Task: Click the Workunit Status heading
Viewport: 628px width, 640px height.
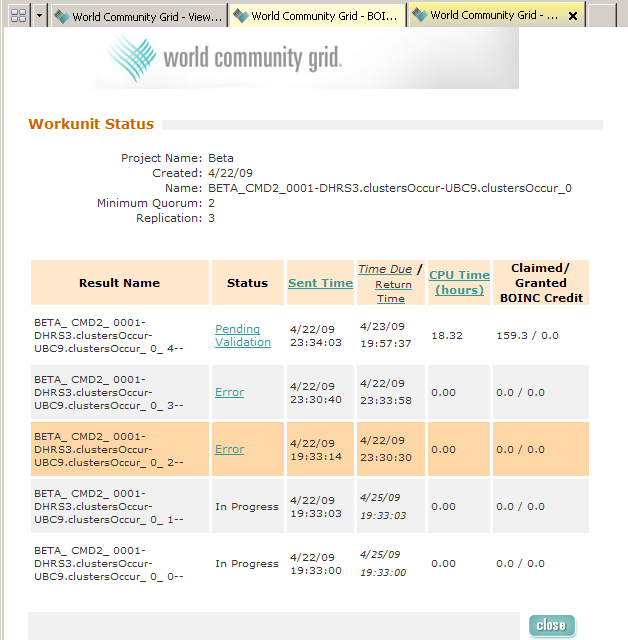Action: 91,124
